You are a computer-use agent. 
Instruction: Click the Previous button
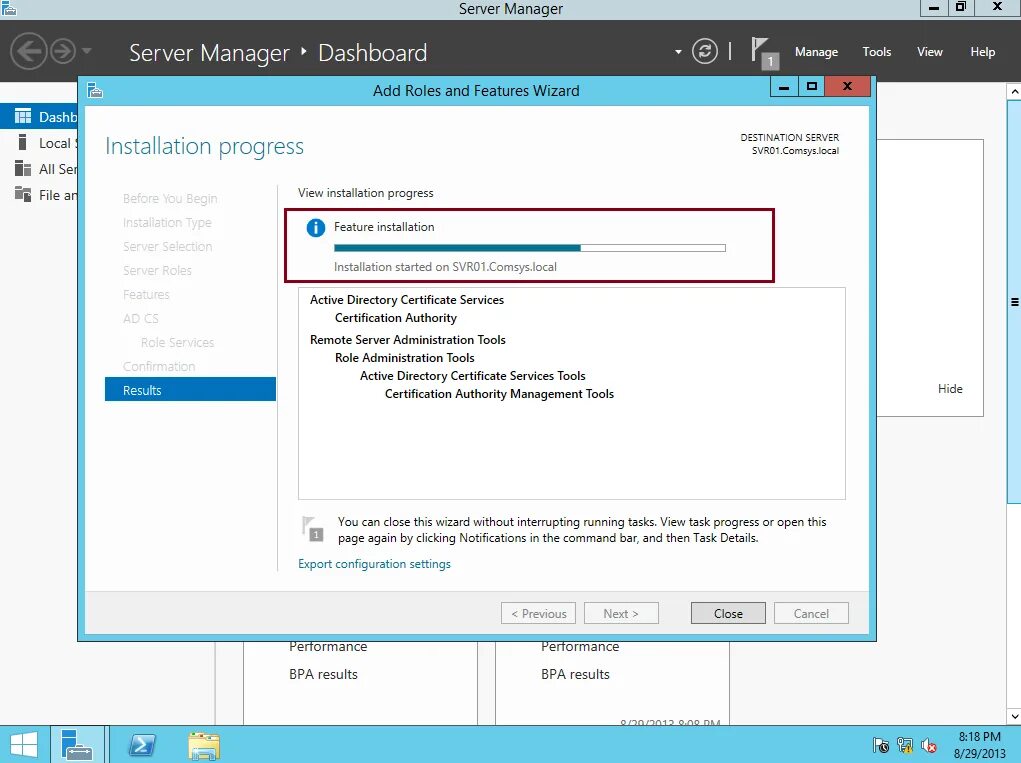[538, 613]
